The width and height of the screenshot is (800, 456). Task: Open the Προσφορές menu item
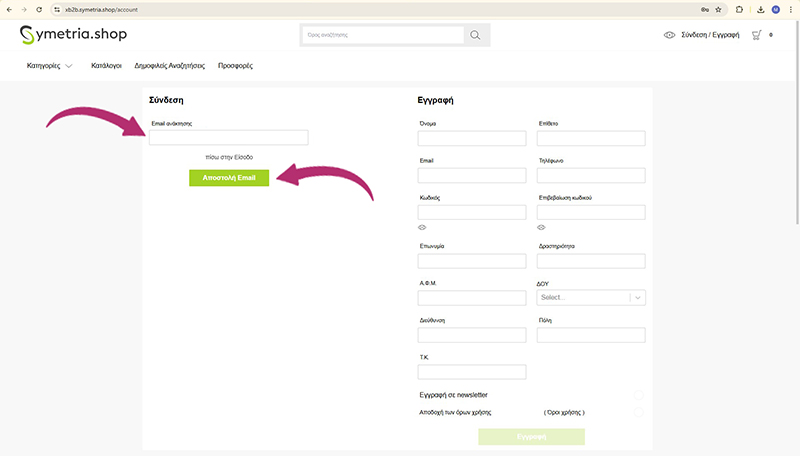click(x=235, y=65)
